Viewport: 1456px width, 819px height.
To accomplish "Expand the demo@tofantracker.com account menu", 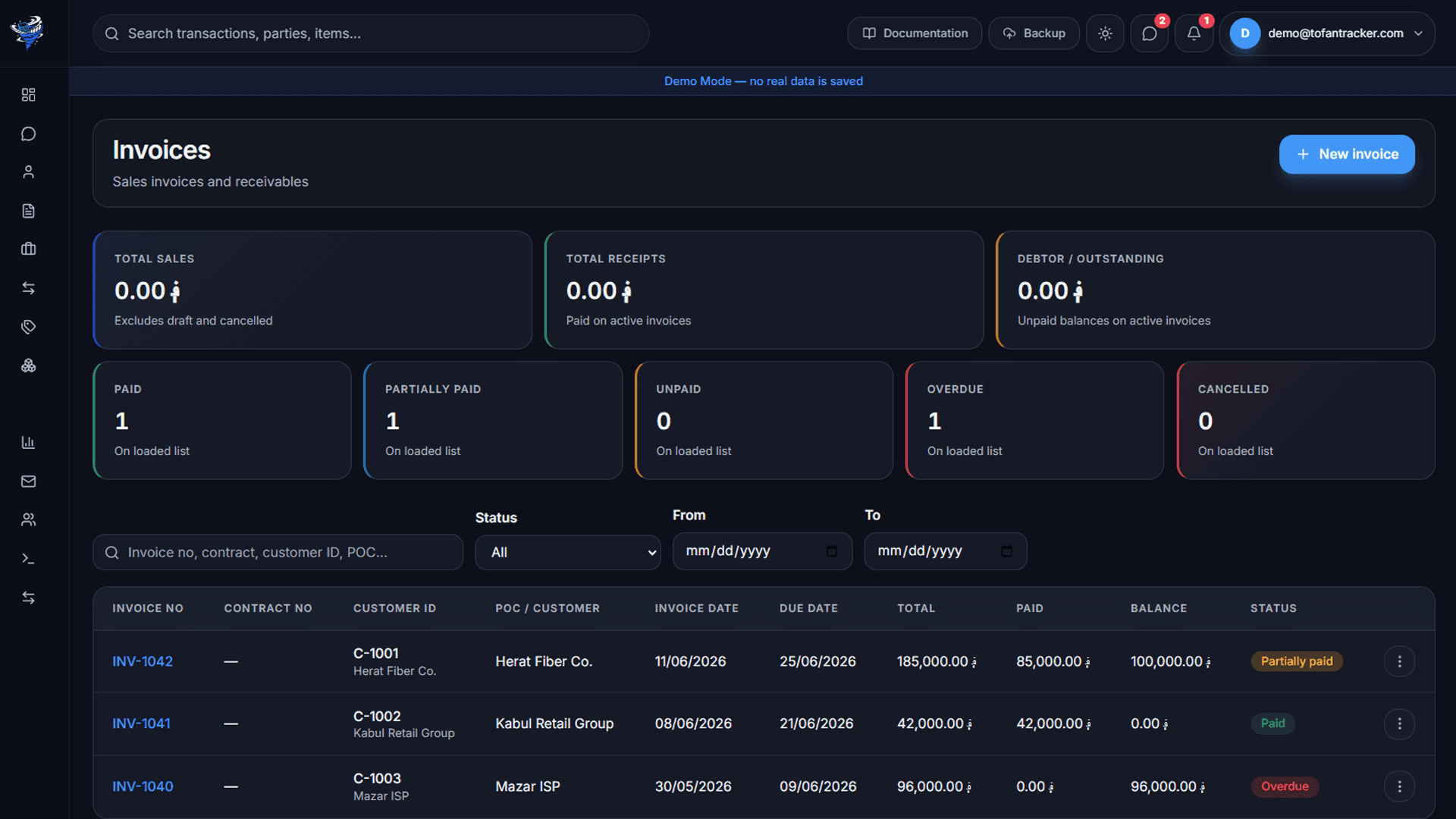I will [x=1327, y=33].
